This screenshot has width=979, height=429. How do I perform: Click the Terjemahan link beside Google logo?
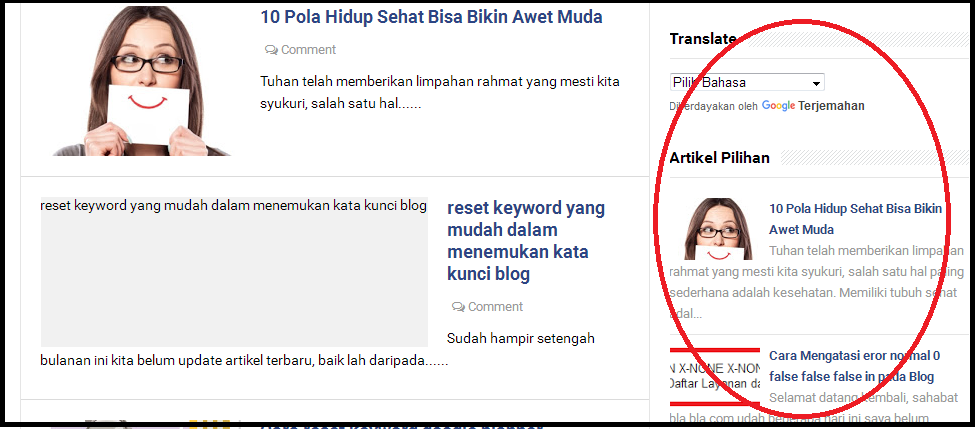(x=831, y=106)
